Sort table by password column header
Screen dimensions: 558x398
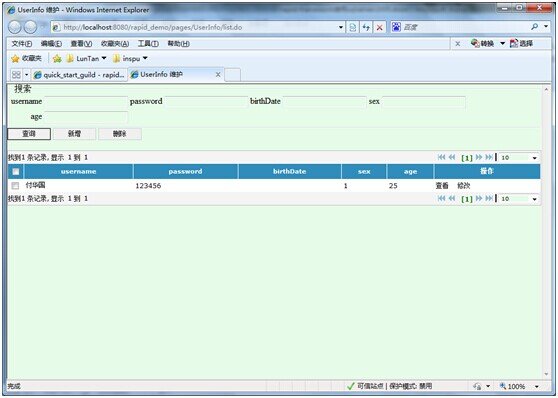(x=185, y=172)
